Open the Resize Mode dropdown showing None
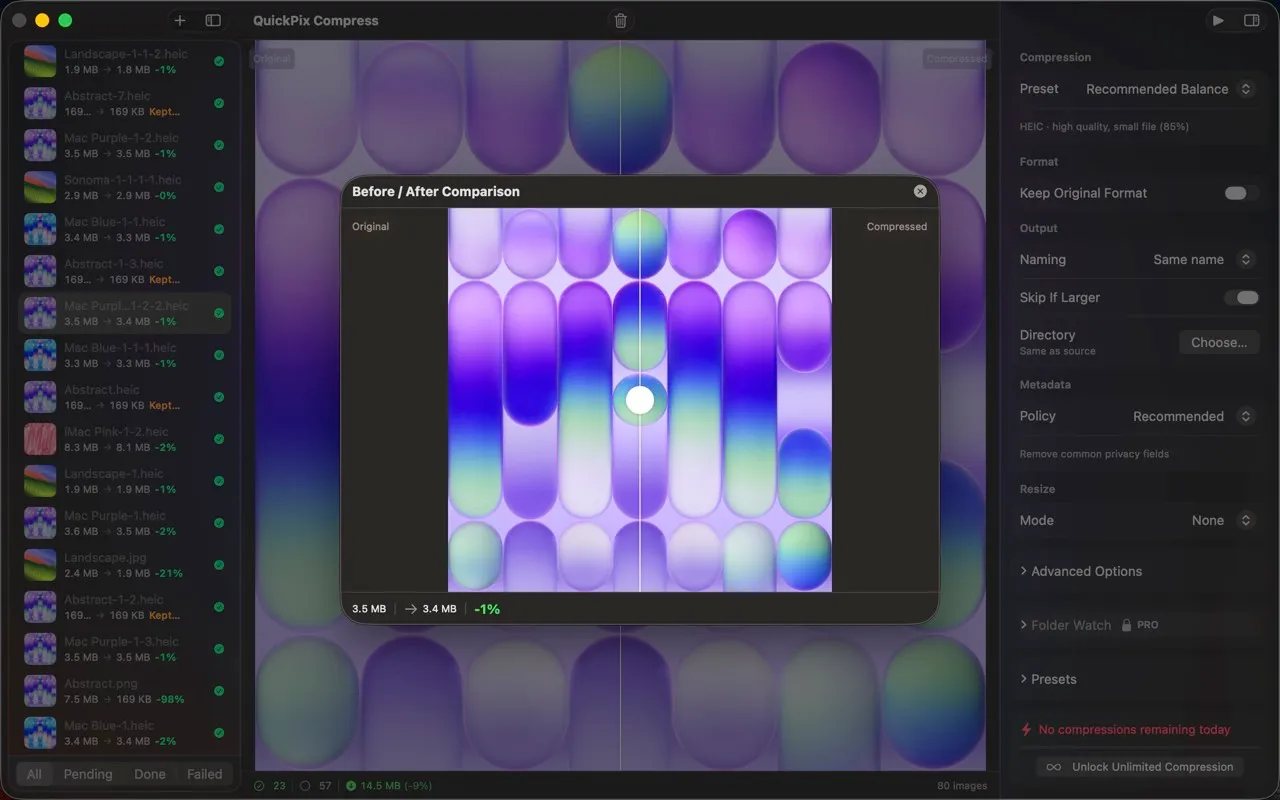 point(1222,520)
